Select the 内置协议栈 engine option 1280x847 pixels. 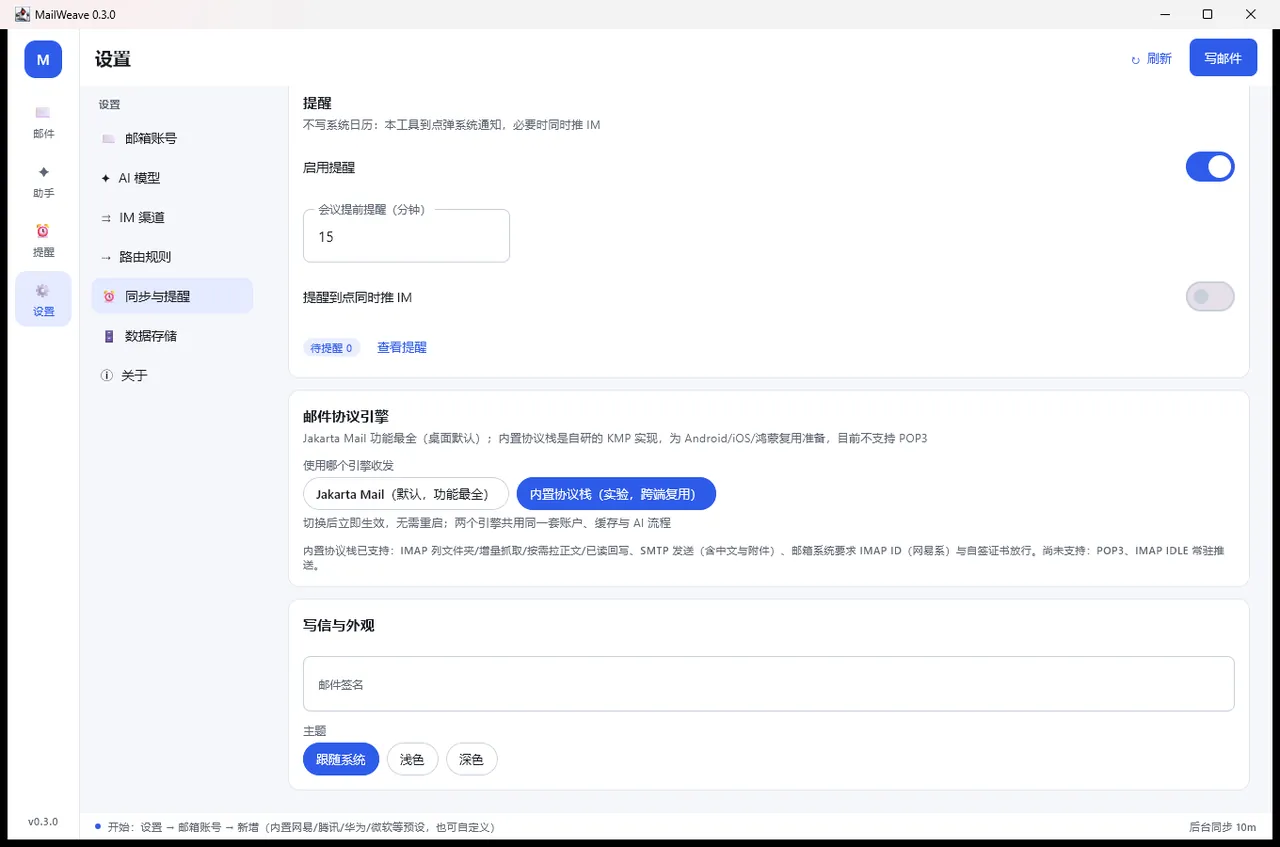pos(616,494)
